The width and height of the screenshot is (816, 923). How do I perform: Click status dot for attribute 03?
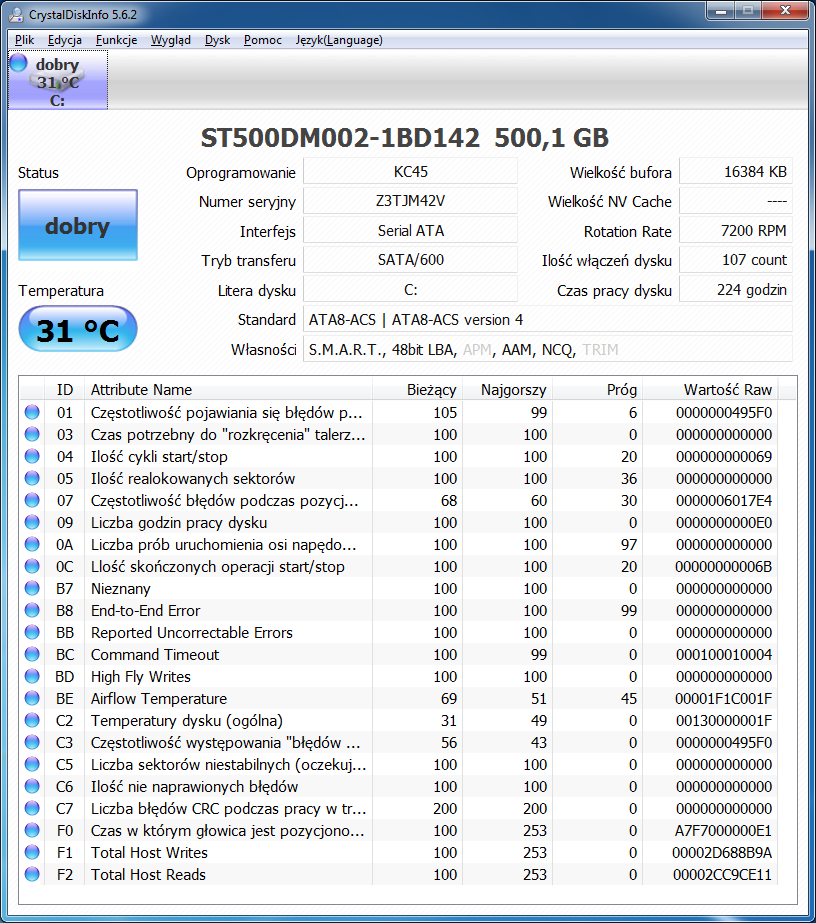tap(32, 434)
